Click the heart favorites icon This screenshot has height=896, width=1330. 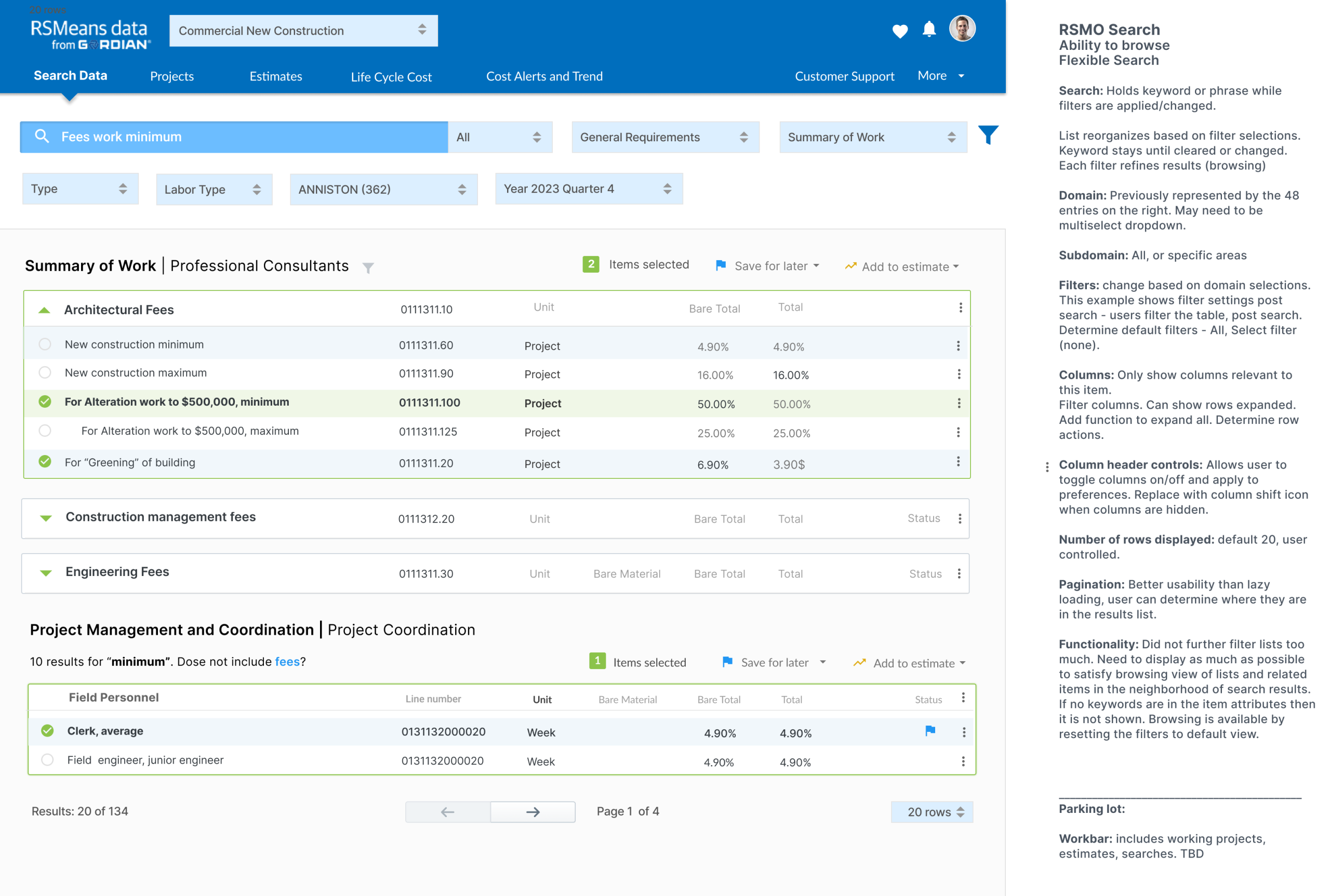[x=900, y=31]
